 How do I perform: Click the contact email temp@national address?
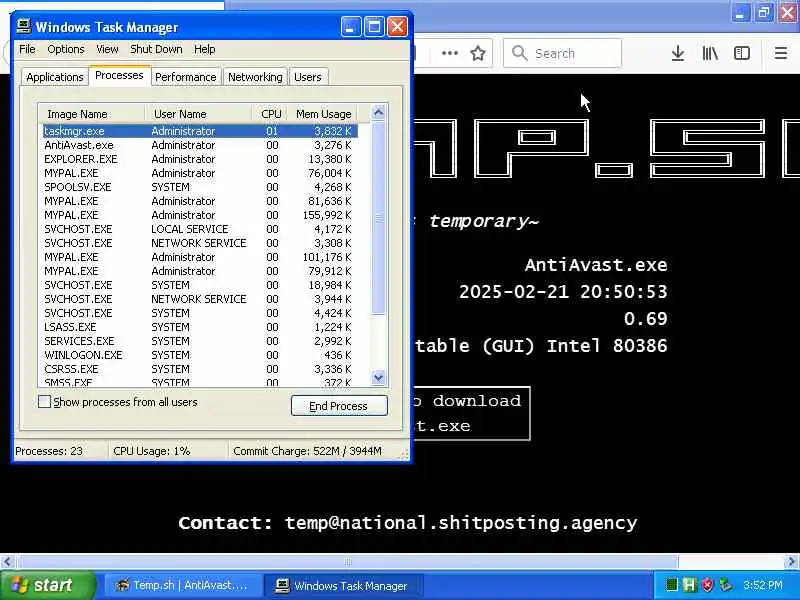pos(461,523)
